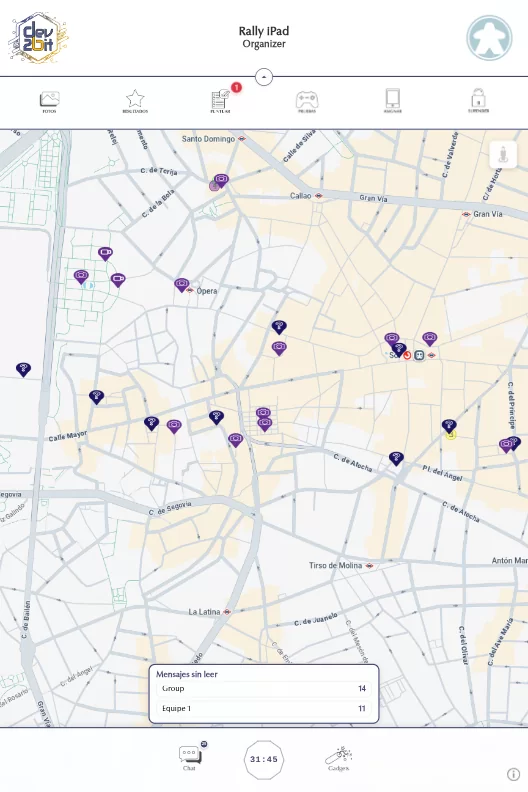Open the Gadgets wand icon
528x792 pixels.
(x=339, y=759)
